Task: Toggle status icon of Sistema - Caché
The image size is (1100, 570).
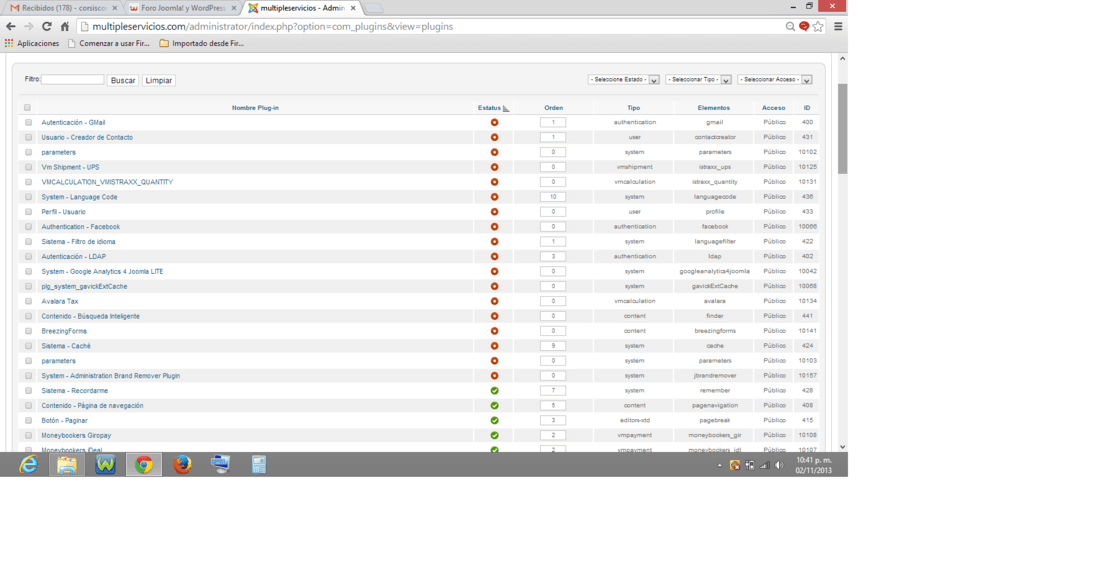Action: [495, 346]
